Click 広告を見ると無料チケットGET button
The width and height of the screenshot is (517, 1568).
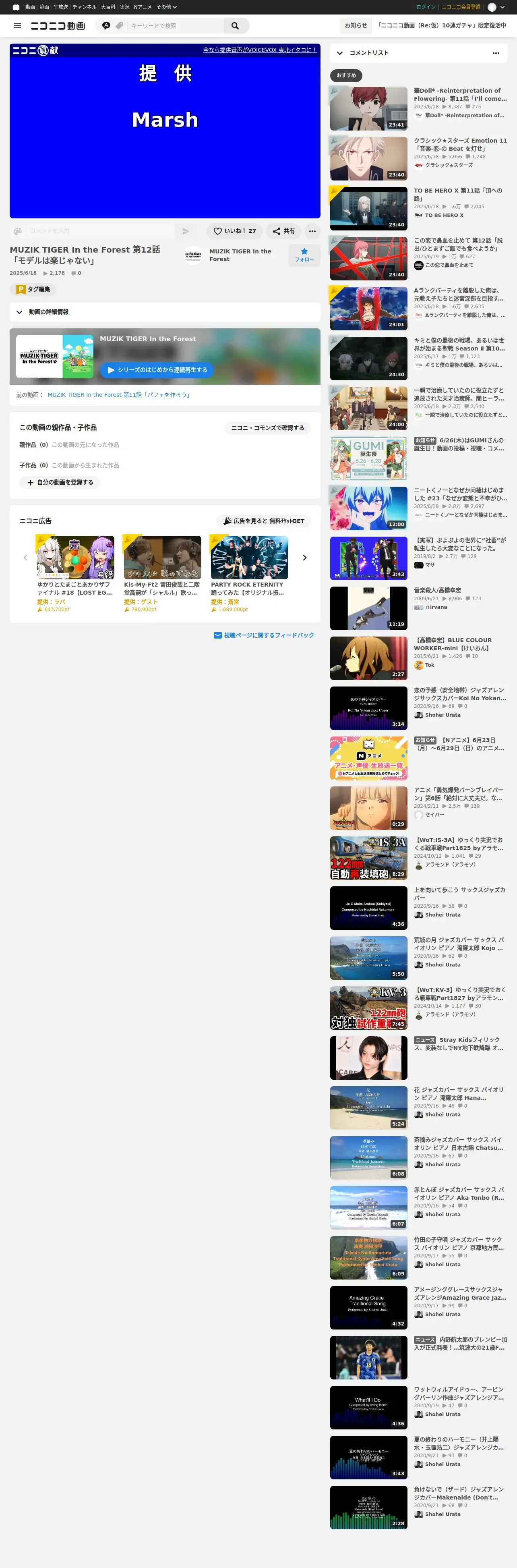pos(263,521)
